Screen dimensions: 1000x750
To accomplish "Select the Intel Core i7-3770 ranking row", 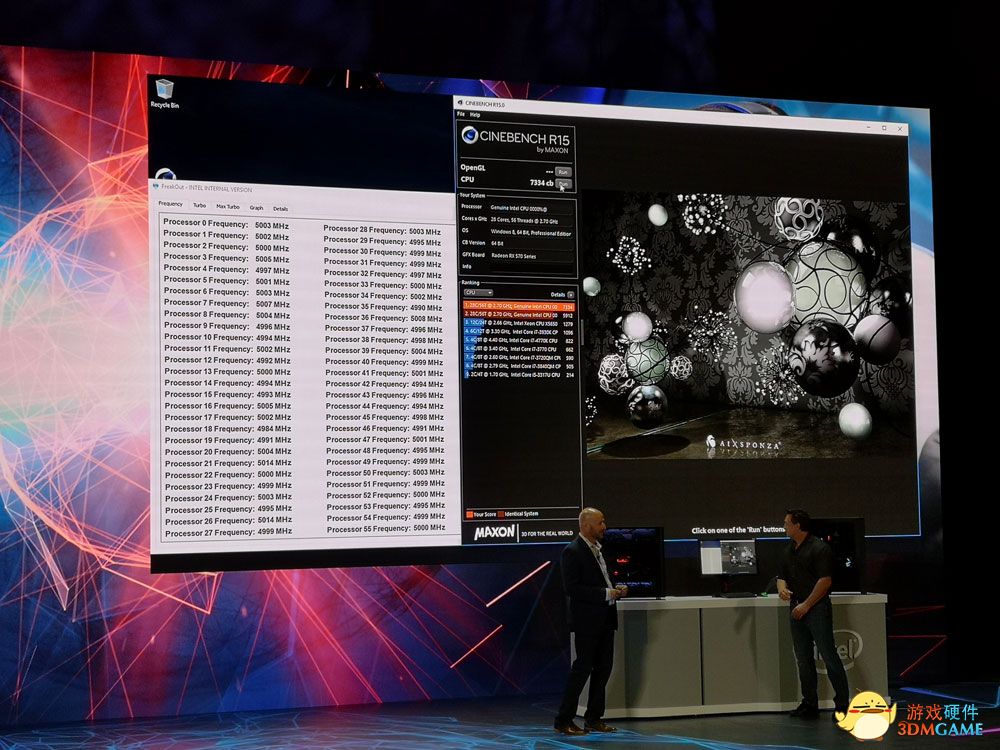I will 518,349.
